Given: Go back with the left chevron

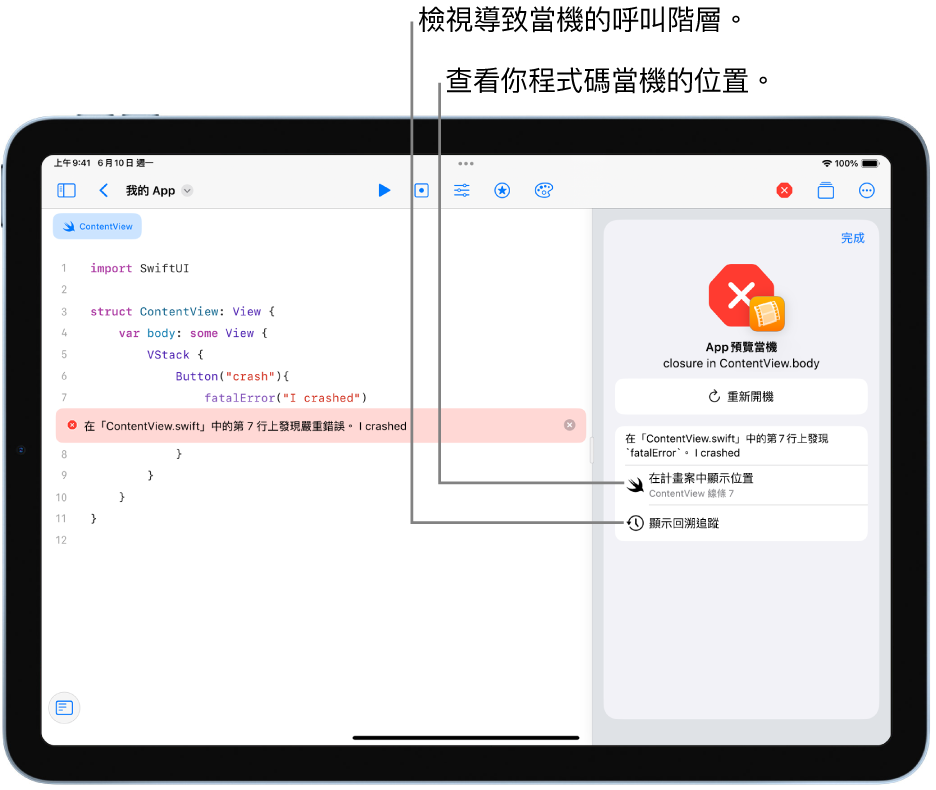Looking at the screenshot, I should 103,190.
